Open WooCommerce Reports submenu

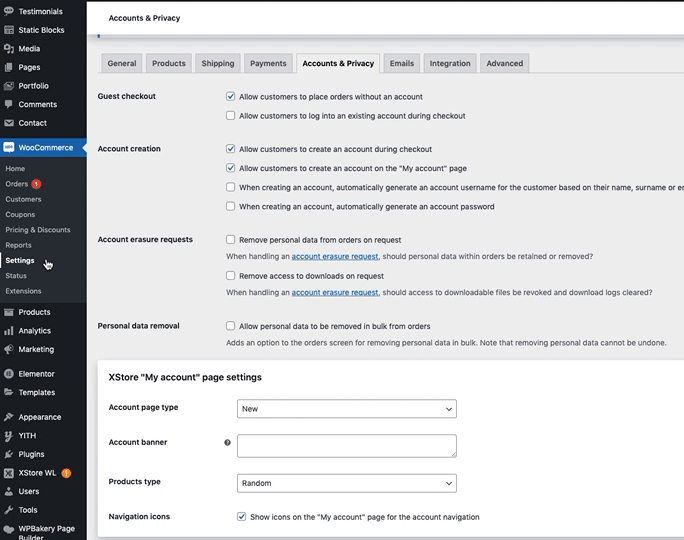pos(18,245)
